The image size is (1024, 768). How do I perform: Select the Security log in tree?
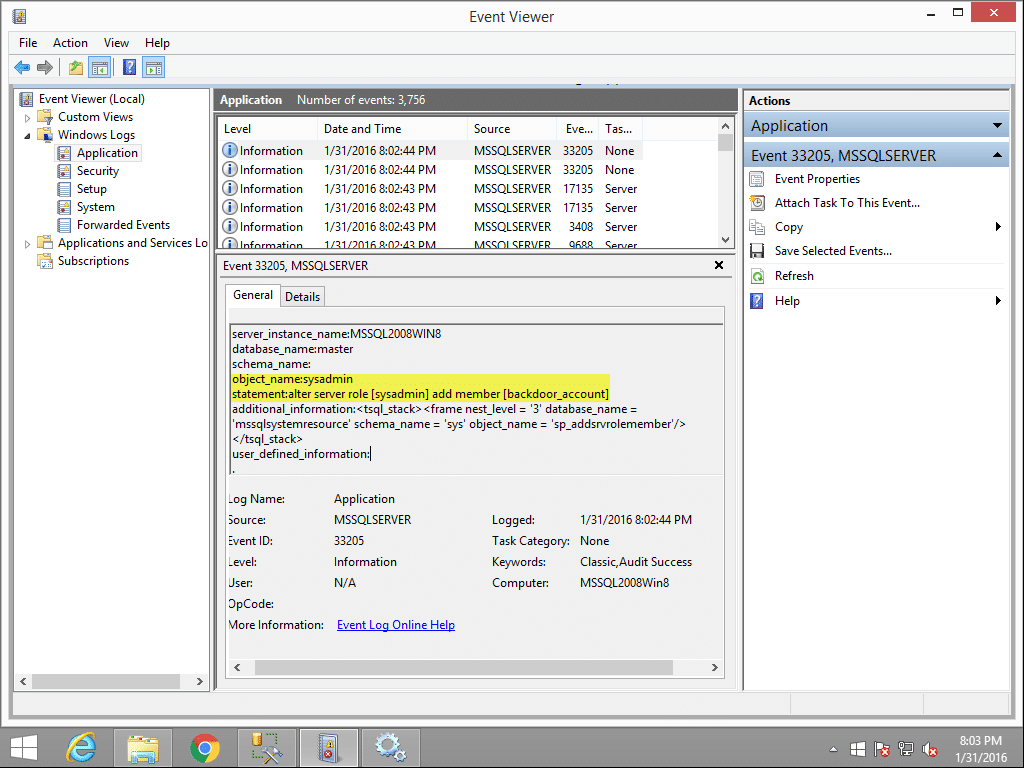[x=97, y=171]
